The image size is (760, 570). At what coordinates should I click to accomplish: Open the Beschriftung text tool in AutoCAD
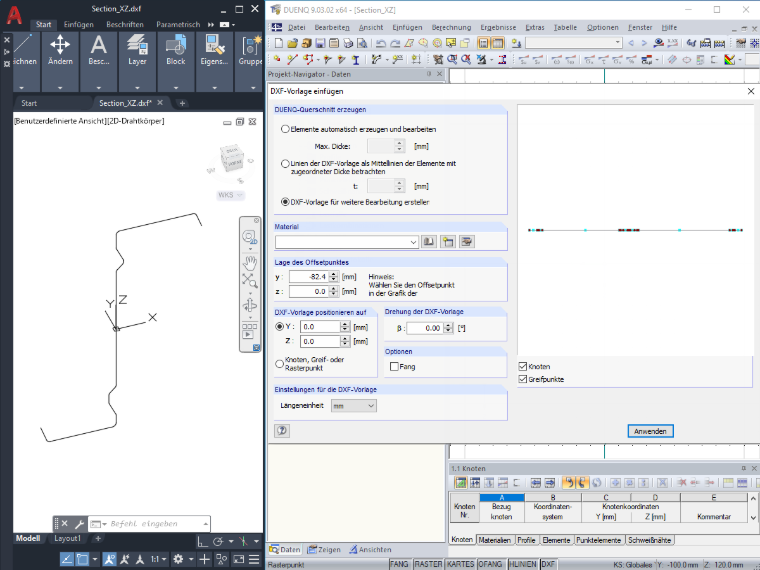tap(99, 50)
